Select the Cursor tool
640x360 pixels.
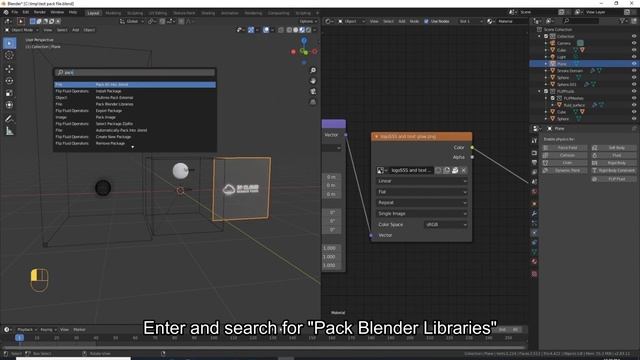pyautogui.click(x=9, y=56)
